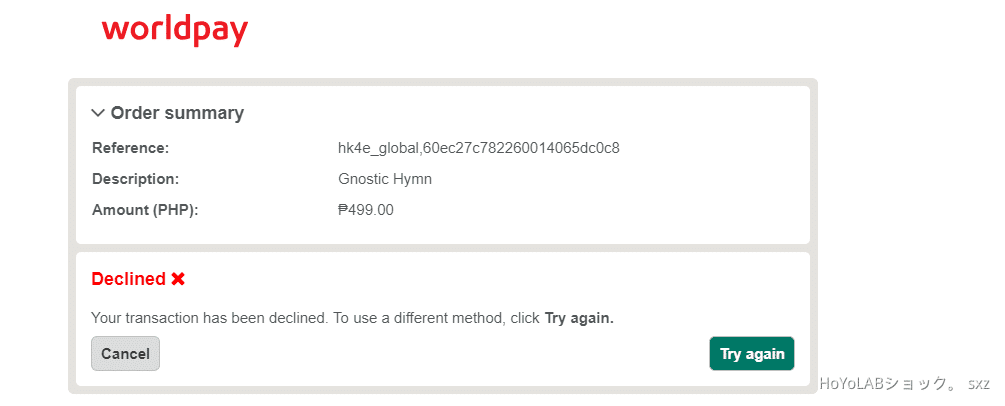Click the 60ec27c782260014065dc0c8 order ID

[521, 148]
